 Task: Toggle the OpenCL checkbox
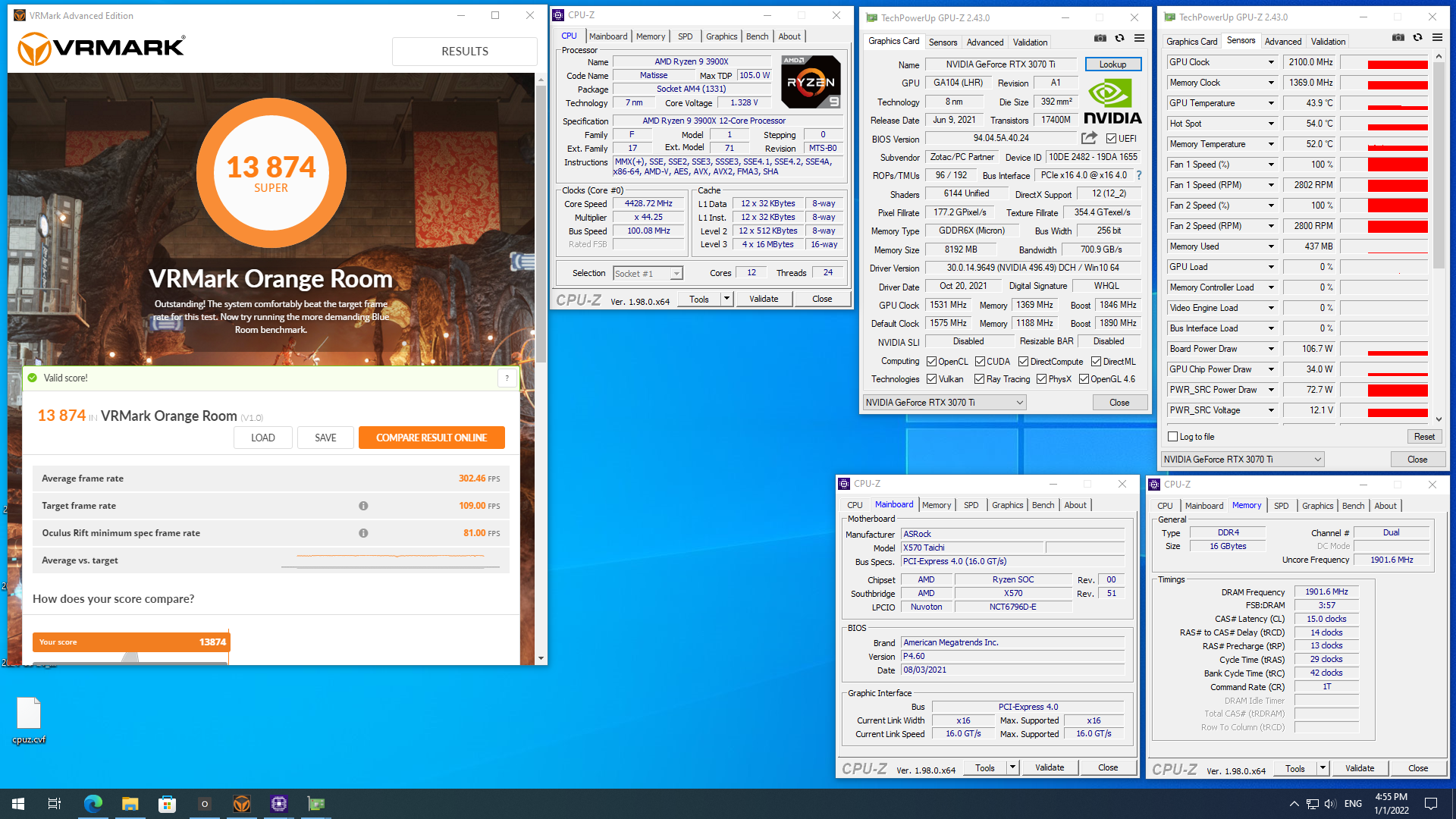click(x=931, y=362)
